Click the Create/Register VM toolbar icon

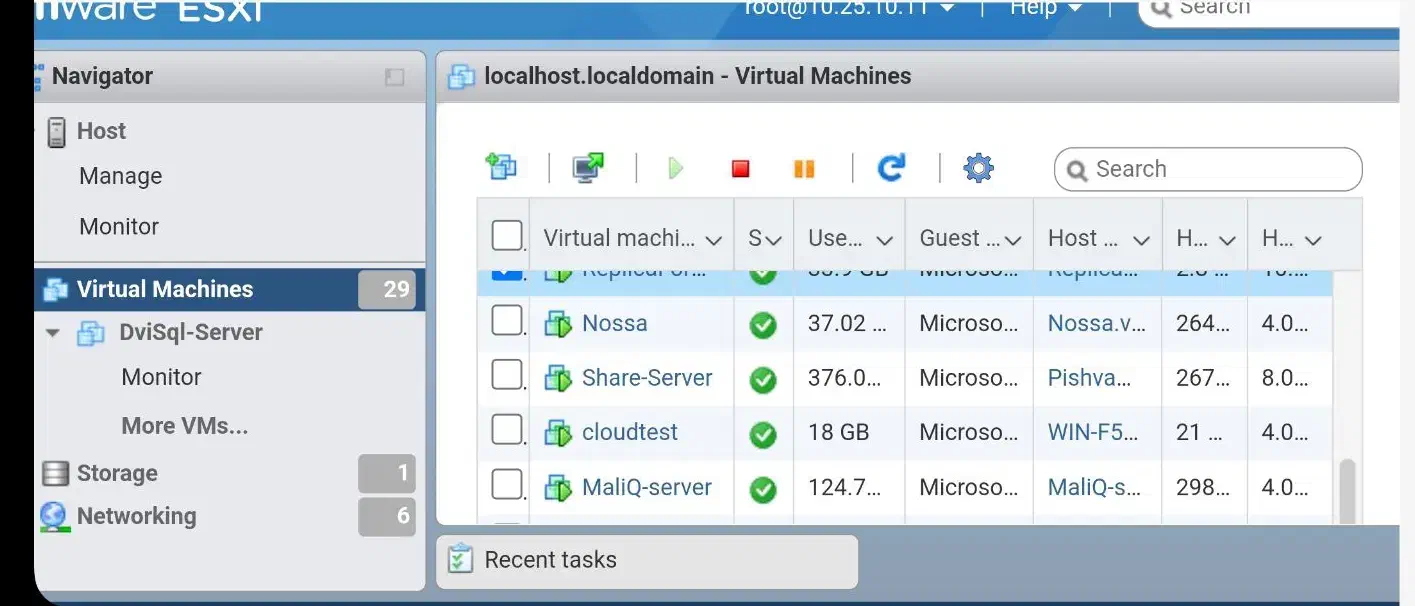(501, 167)
